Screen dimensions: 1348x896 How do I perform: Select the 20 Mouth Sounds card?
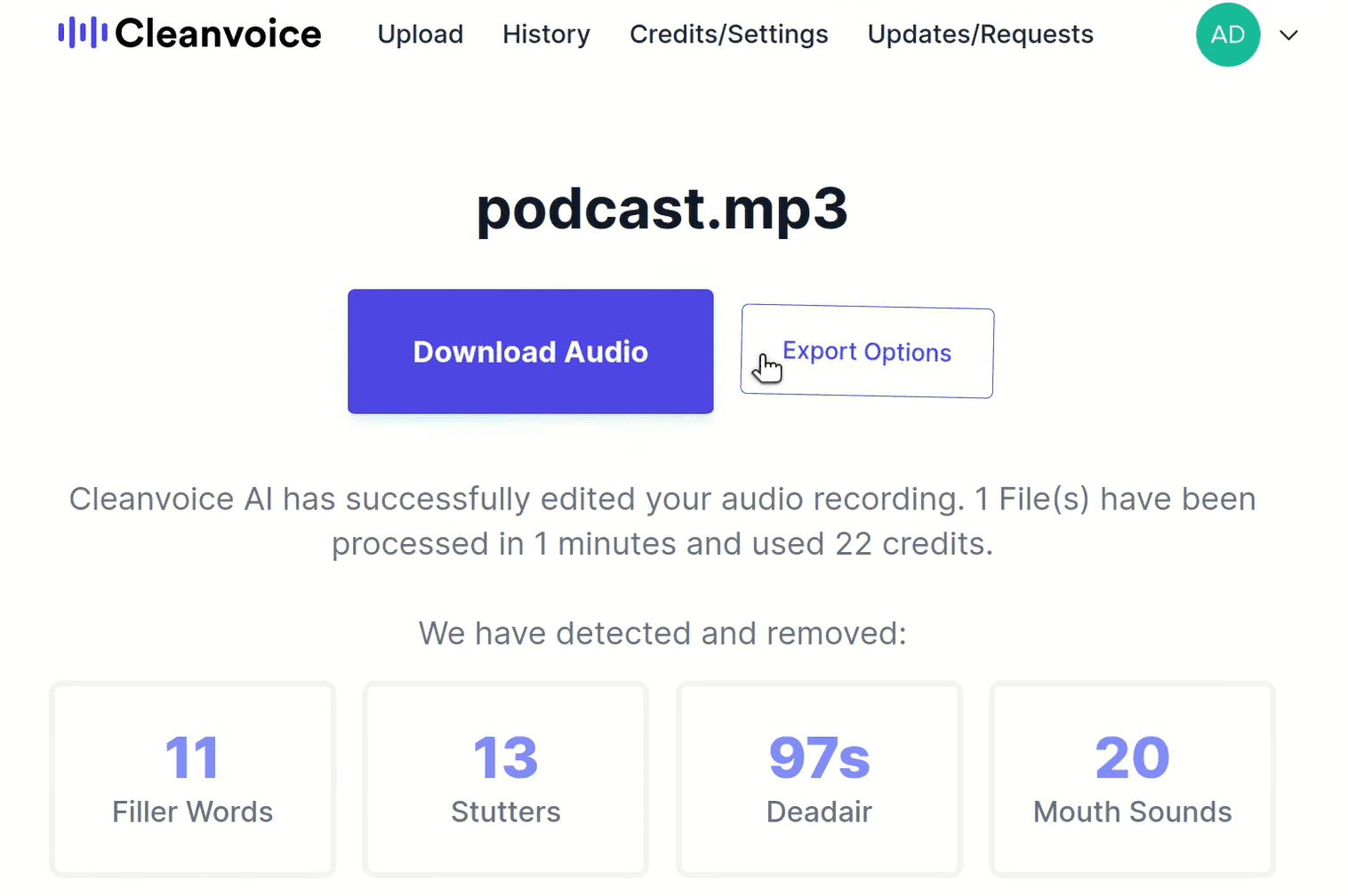click(x=1132, y=780)
